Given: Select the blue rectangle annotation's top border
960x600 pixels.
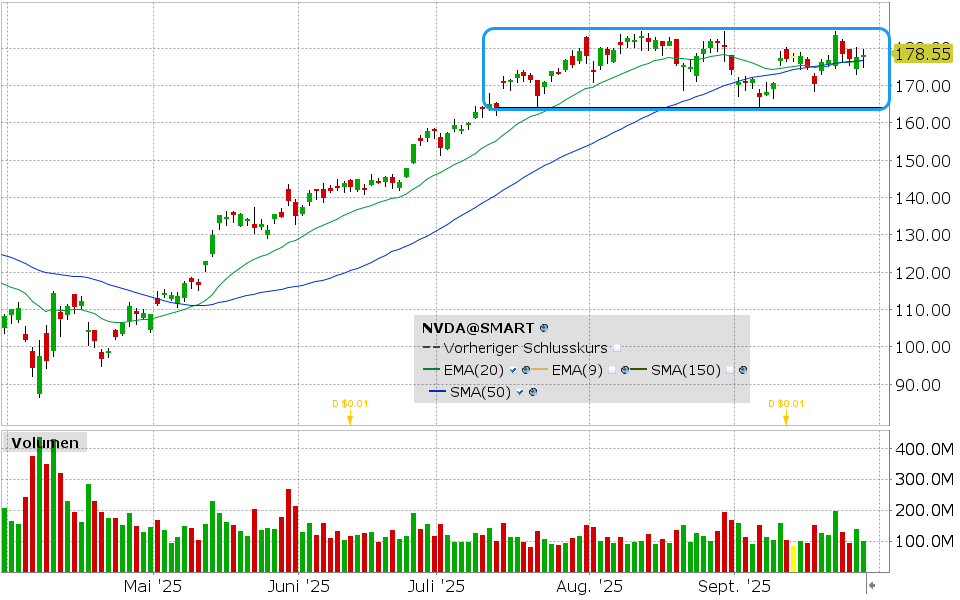Looking at the screenshot, I should (x=685, y=28).
